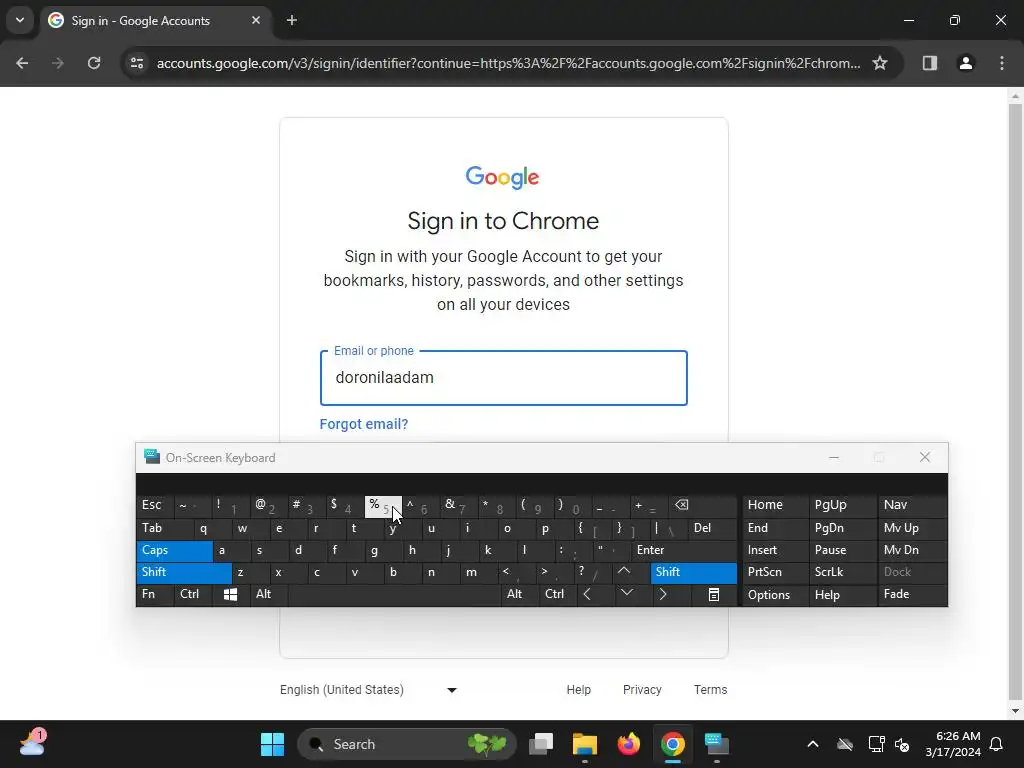Open Chrome three-dot menu

1002,63
